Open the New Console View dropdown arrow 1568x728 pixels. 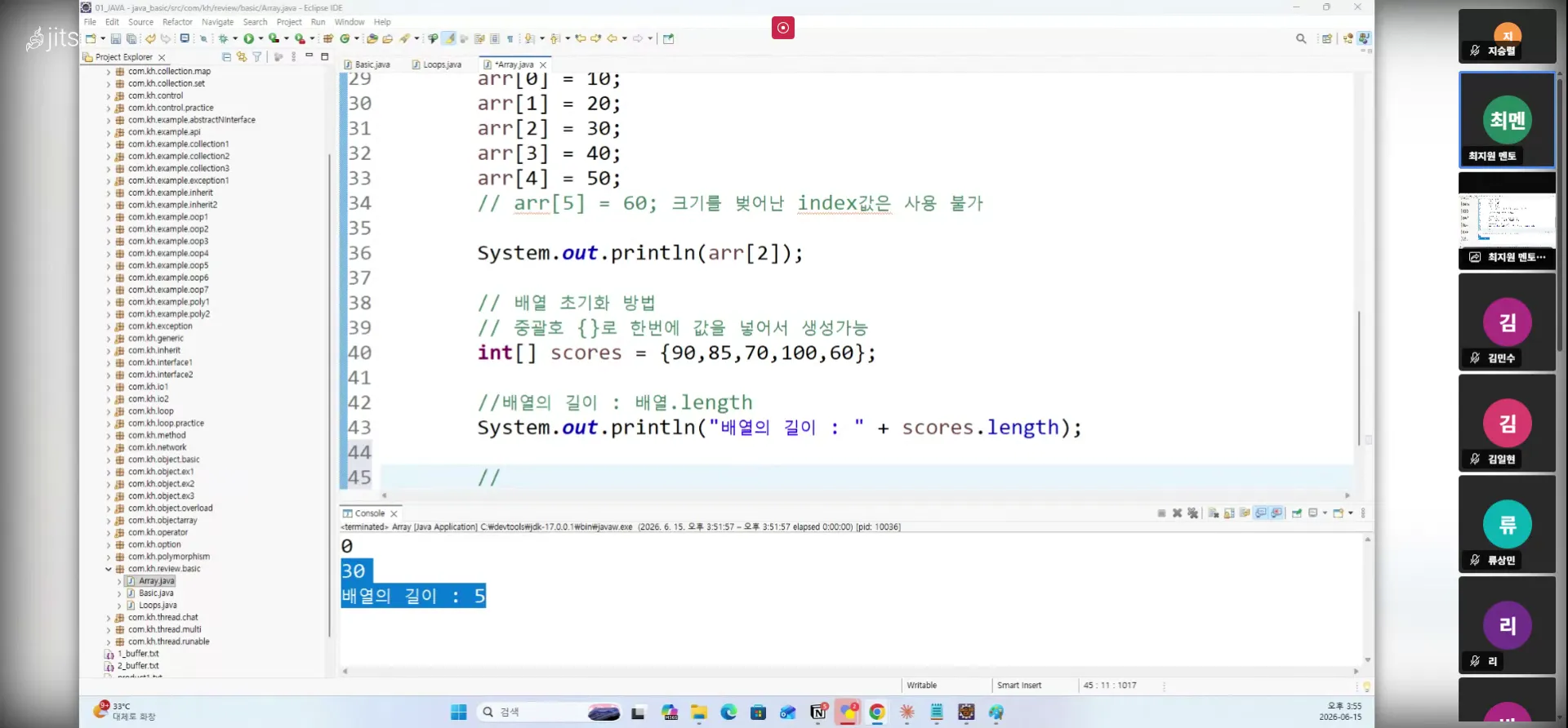[1351, 513]
